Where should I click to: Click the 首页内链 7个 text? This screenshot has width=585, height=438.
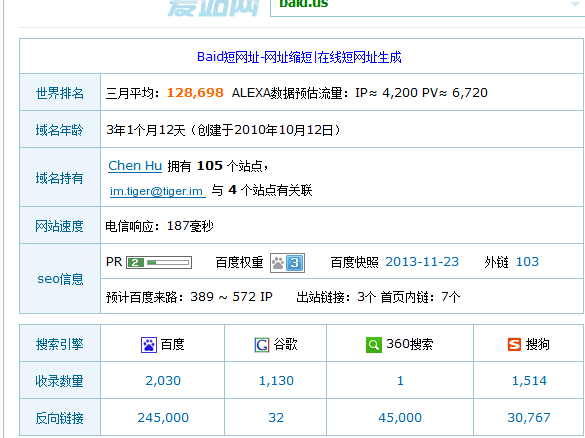[x=420, y=297]
